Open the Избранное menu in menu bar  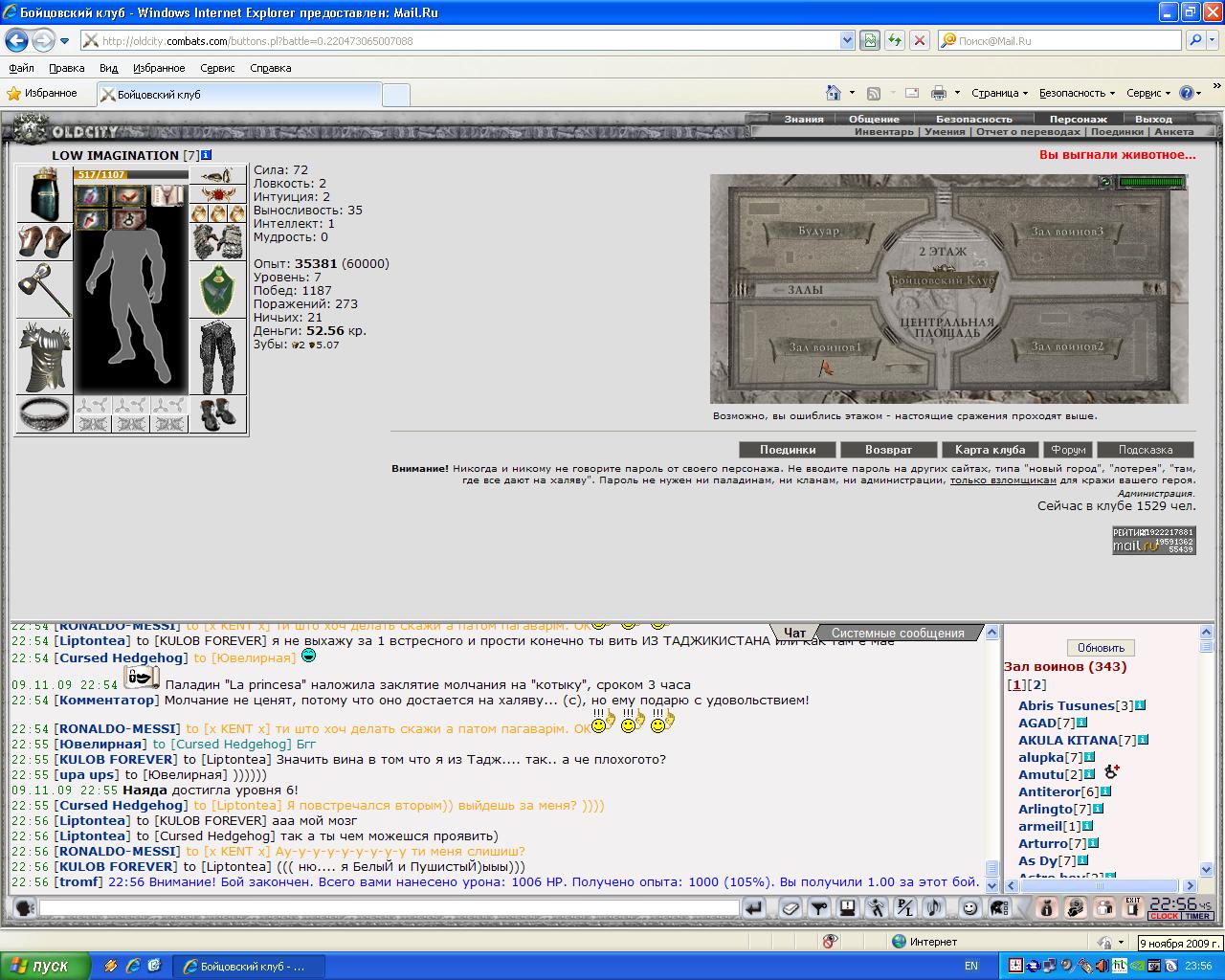pyautogui.click(x=159, y=68)
